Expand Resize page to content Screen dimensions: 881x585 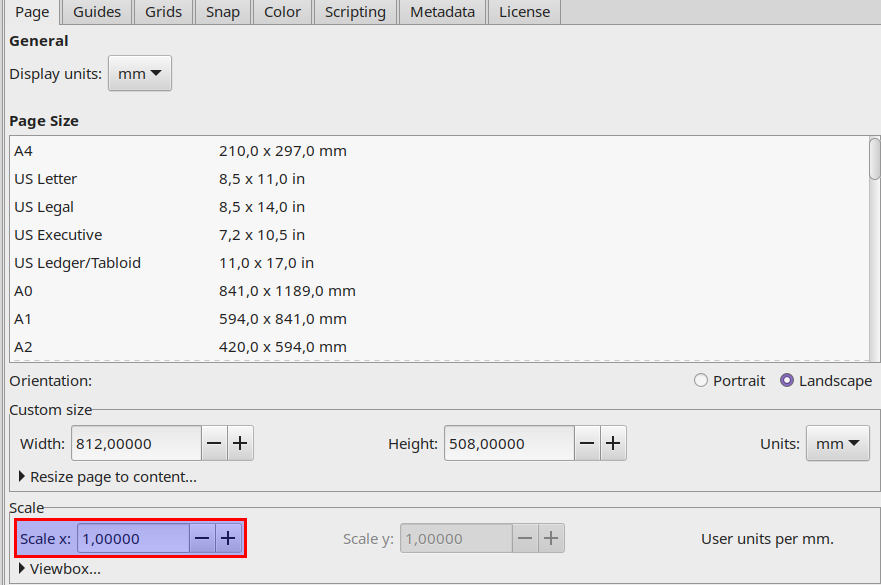point(107,477)
